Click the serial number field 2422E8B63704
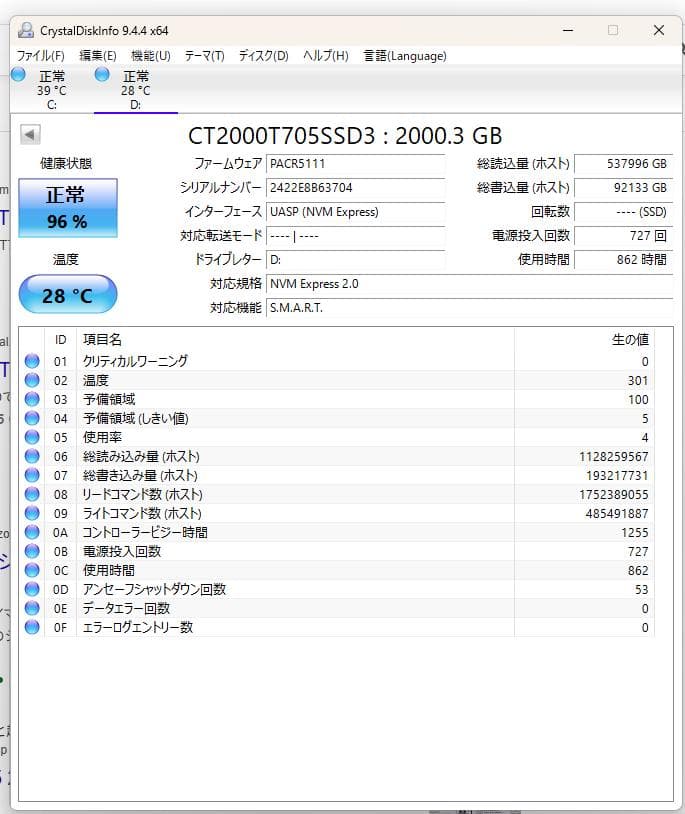 pos(355,188)
